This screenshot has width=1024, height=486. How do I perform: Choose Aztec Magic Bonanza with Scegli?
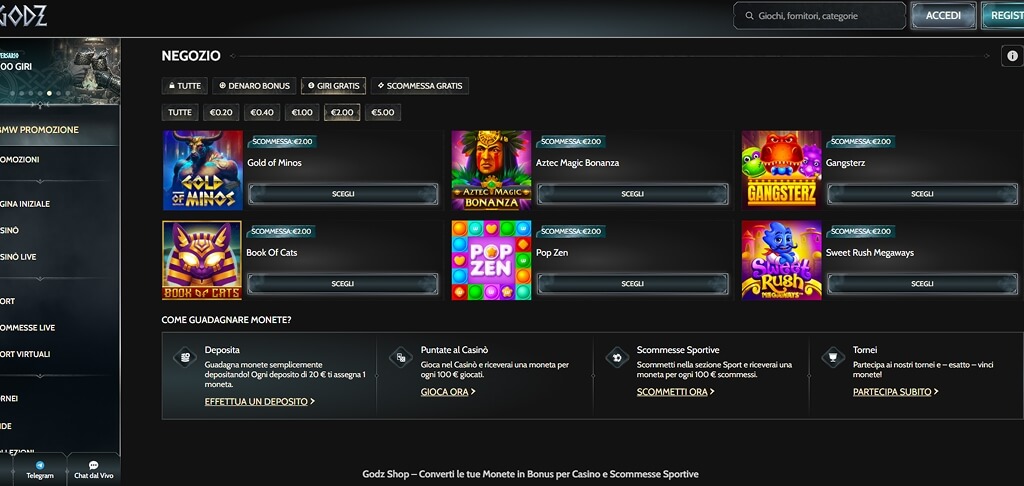632,194
